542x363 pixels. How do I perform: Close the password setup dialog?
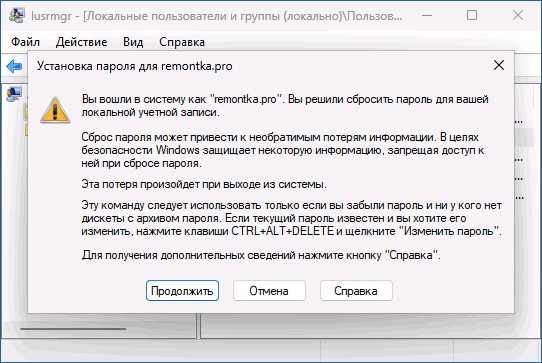[x=499, y=65]
